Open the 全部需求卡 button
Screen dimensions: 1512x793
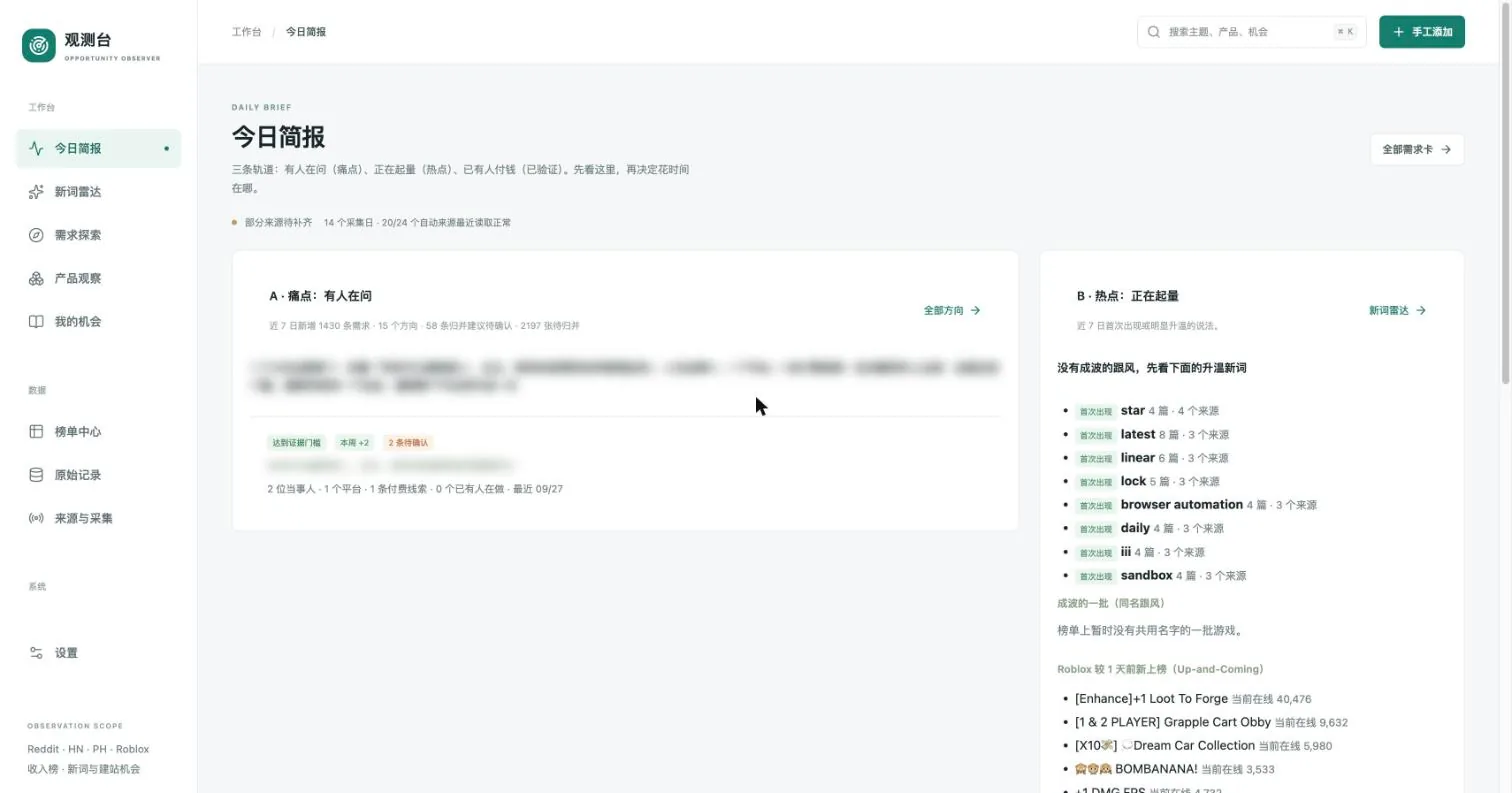coord(1417,149)
